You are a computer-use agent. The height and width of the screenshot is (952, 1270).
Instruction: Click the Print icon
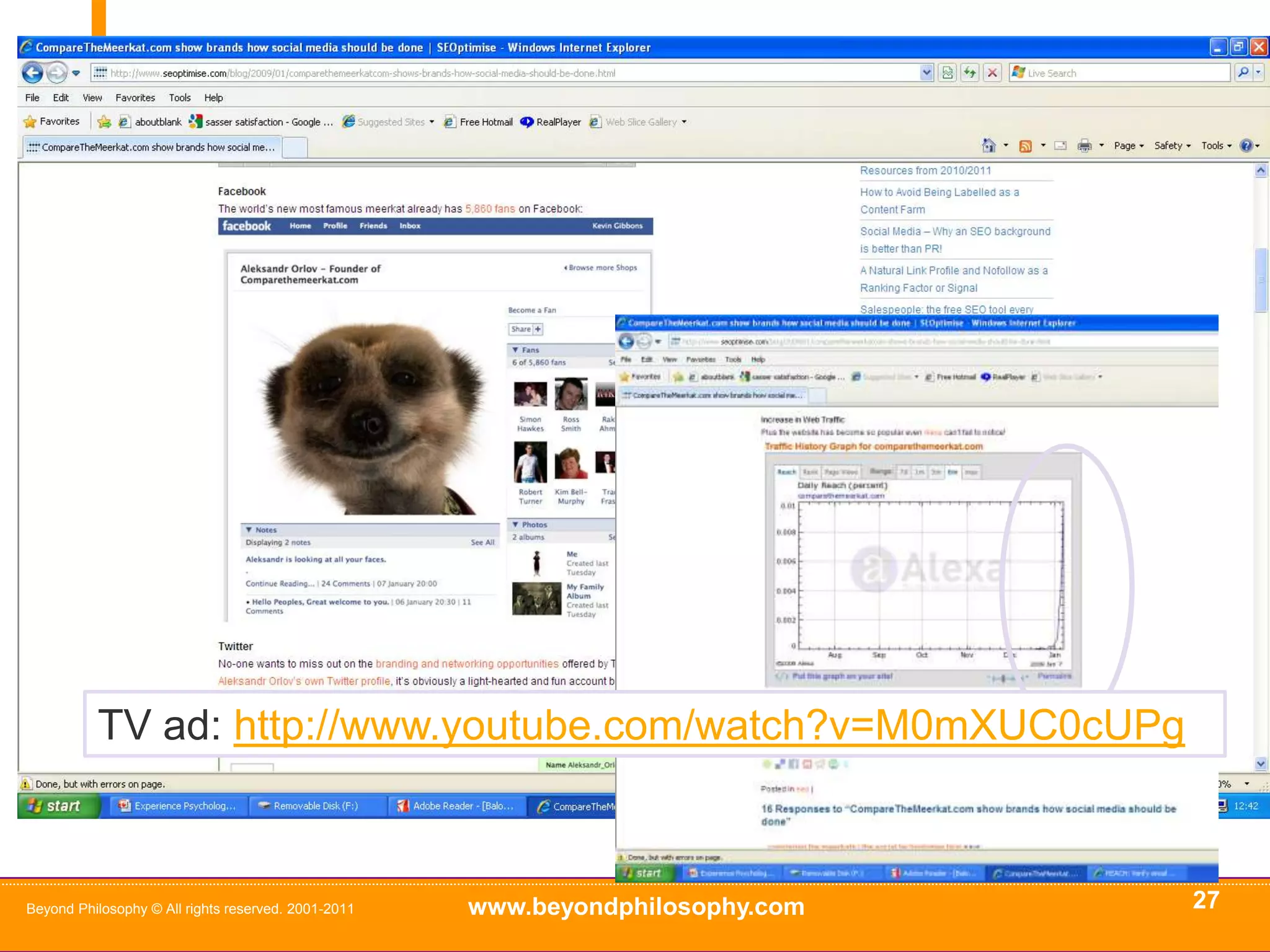pyautogui.click(x=1084, y=146)
